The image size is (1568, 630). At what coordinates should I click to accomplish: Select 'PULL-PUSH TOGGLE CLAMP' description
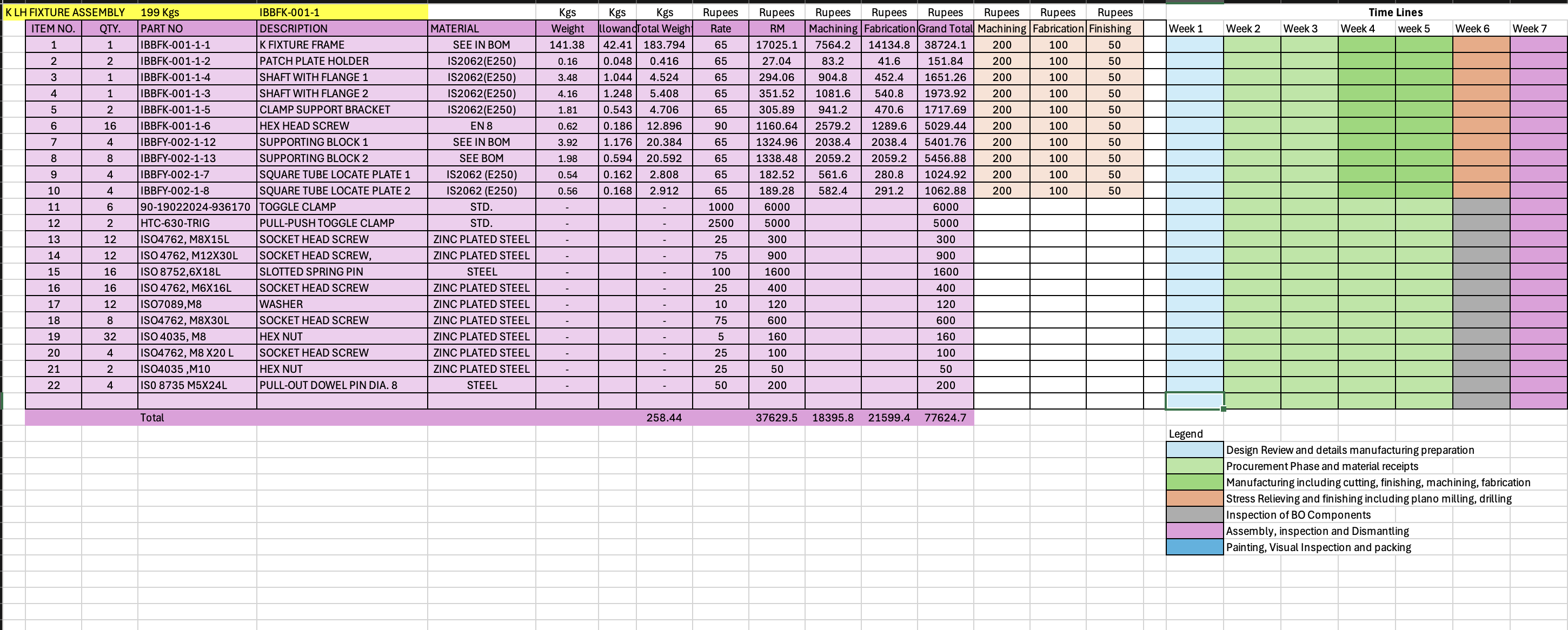pos(342,223)
